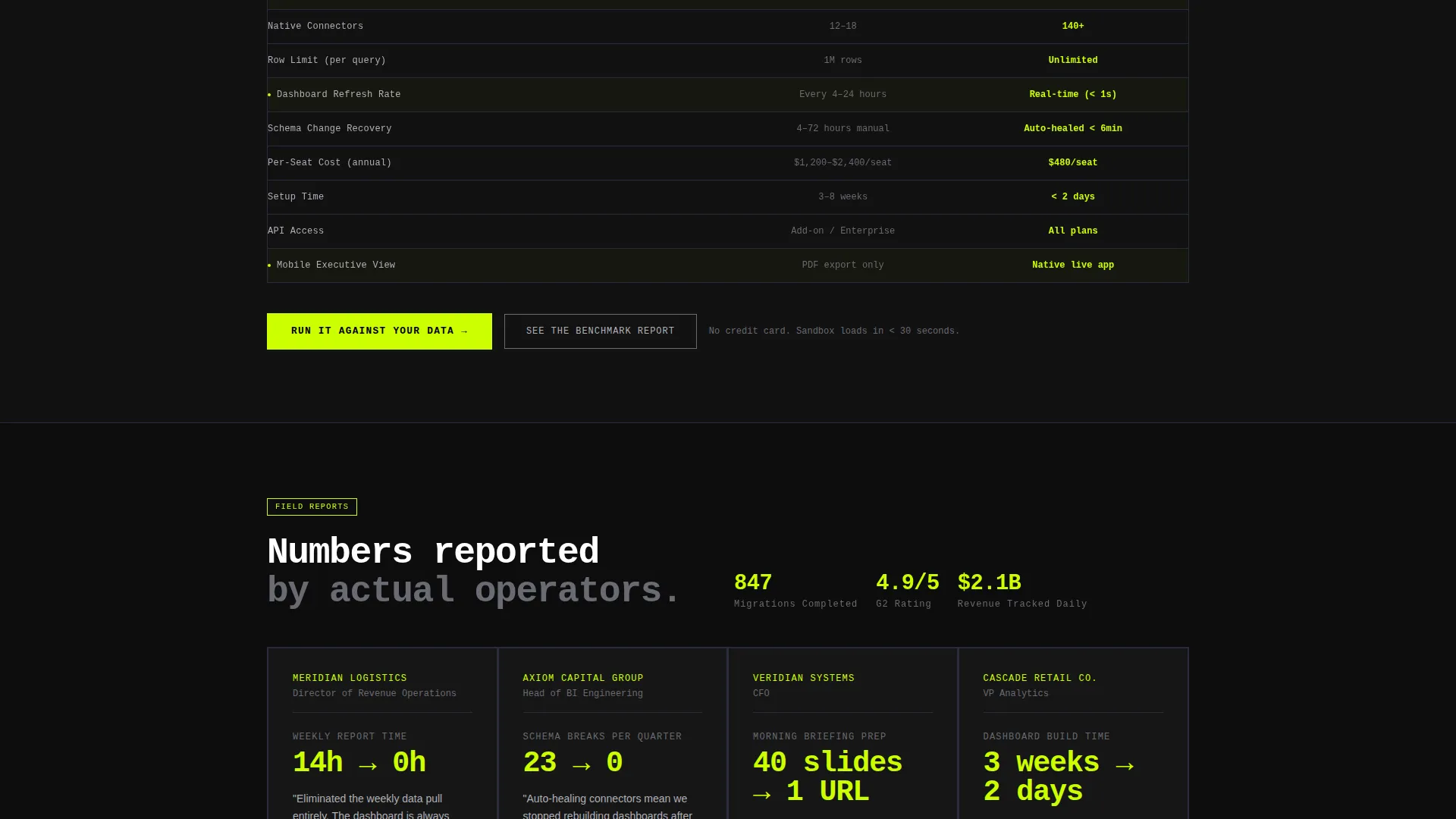Click the '14h → 0h' metric

tap(359, 763)
